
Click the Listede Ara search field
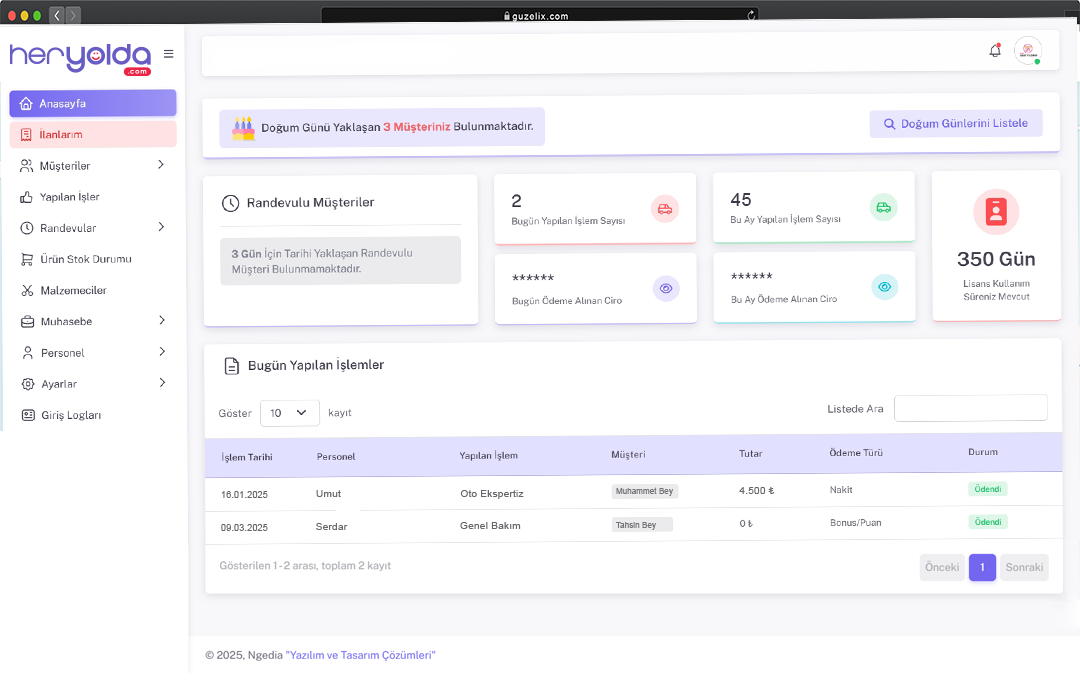pos(970,408)
